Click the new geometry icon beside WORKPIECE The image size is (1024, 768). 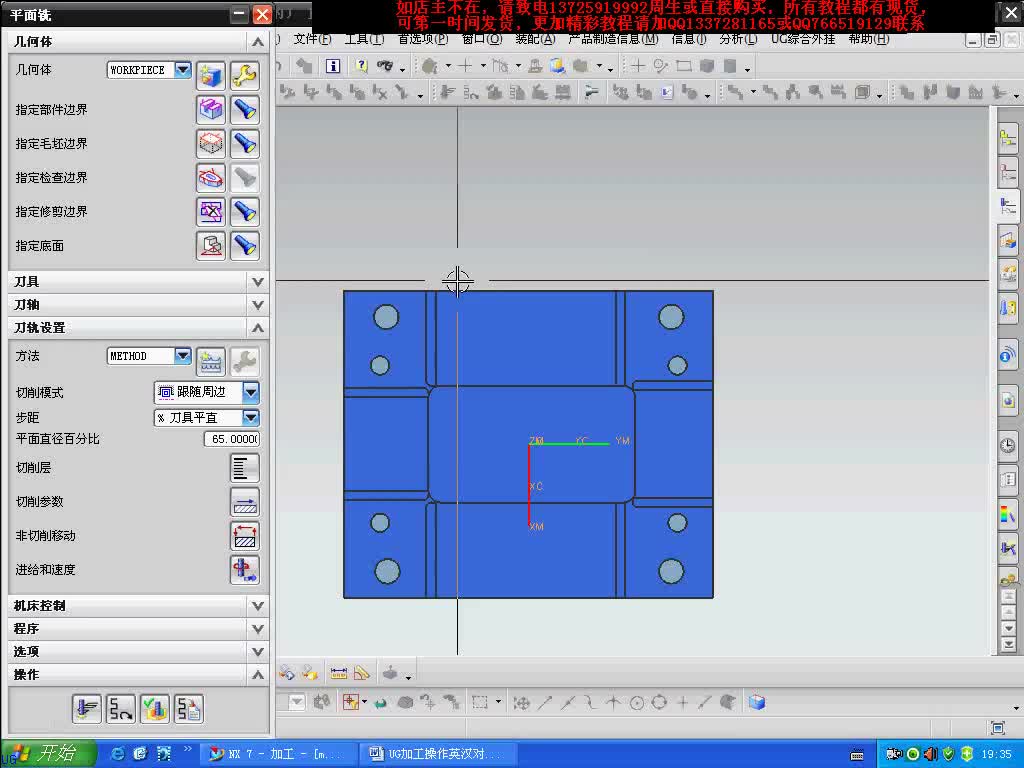point(210,76)
